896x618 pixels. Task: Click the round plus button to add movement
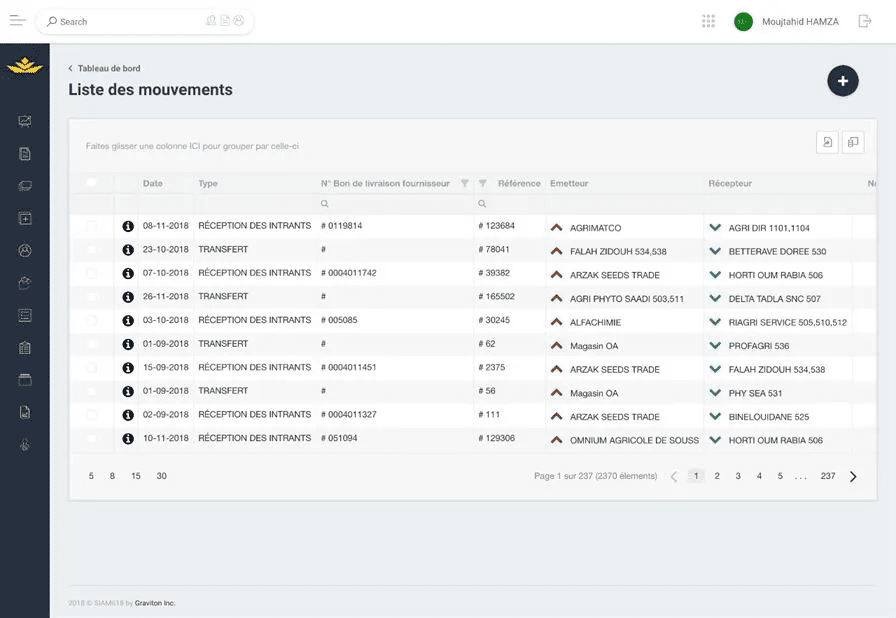(842, 81)
